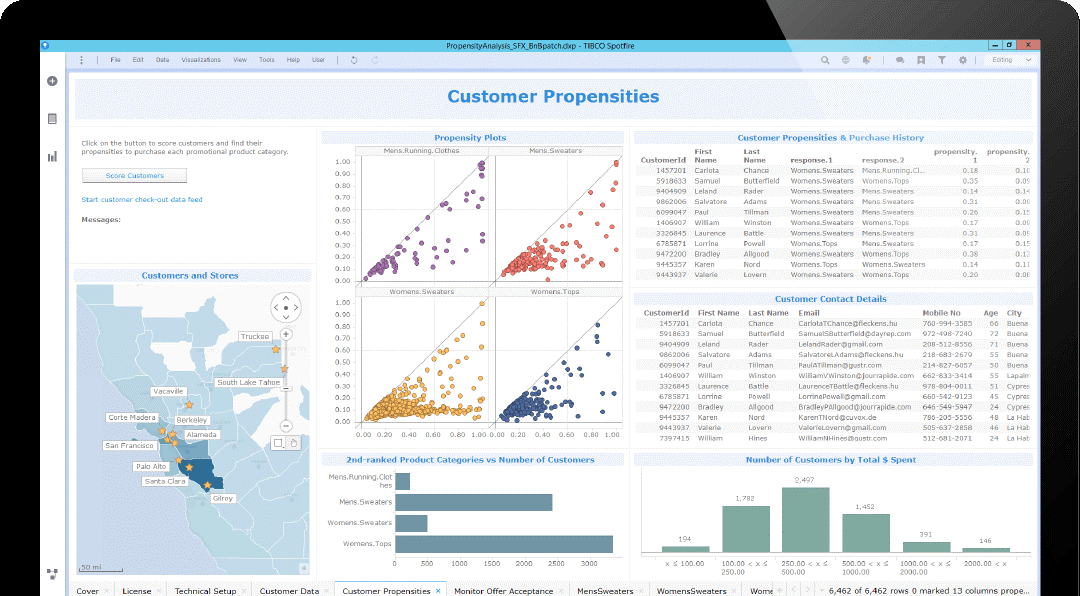
Task: Click the Score Customers button
Action: 134,176
